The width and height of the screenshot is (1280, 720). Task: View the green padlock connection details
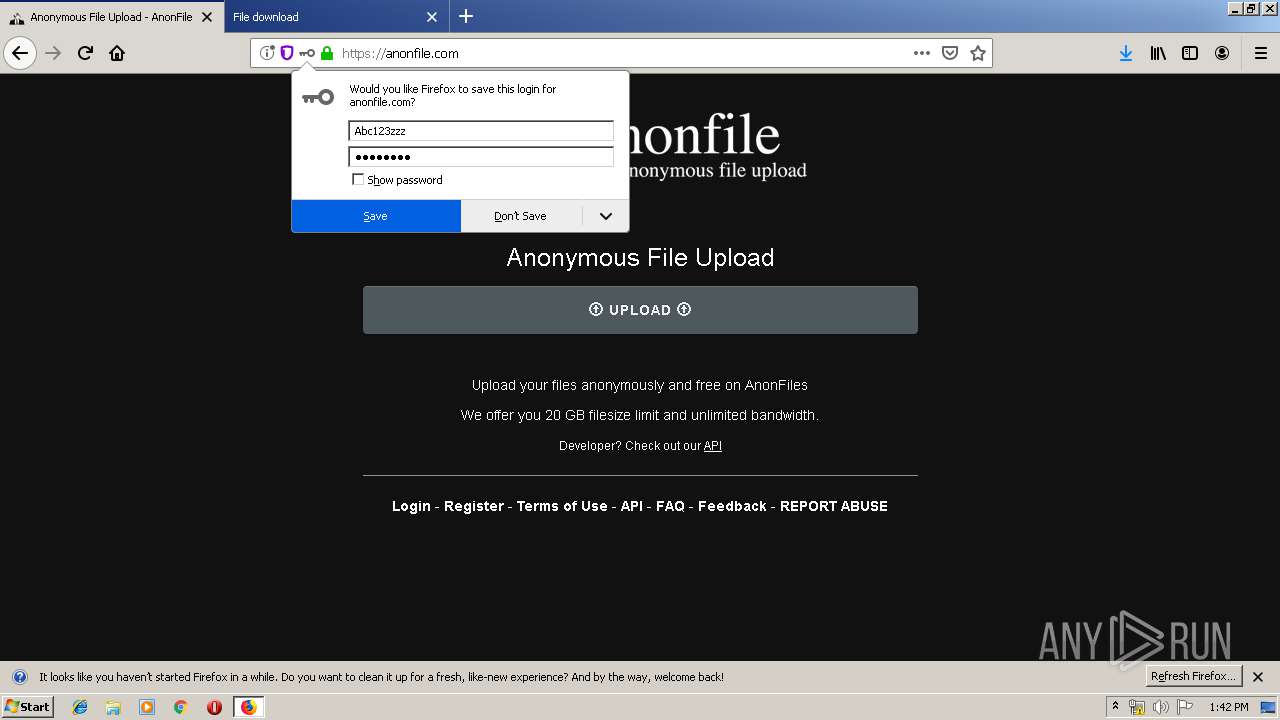[x=327, y=53]
